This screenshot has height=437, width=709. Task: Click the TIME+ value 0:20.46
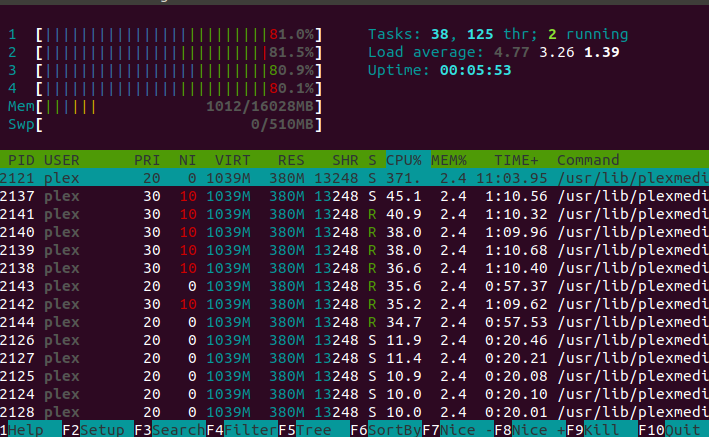point(516,340)
